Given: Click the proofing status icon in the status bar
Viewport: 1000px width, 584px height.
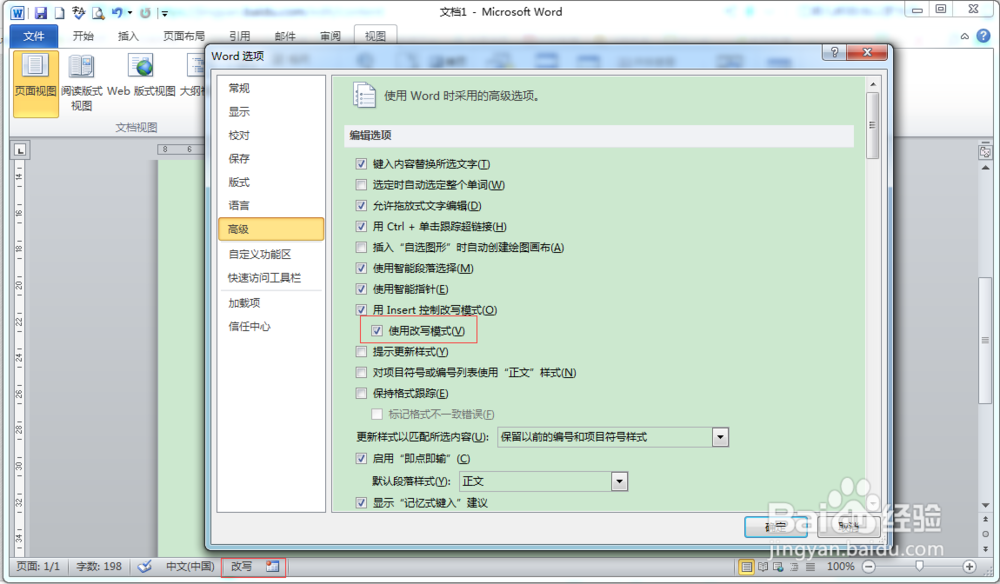Looking at the screenshot, I should (144, 566).
